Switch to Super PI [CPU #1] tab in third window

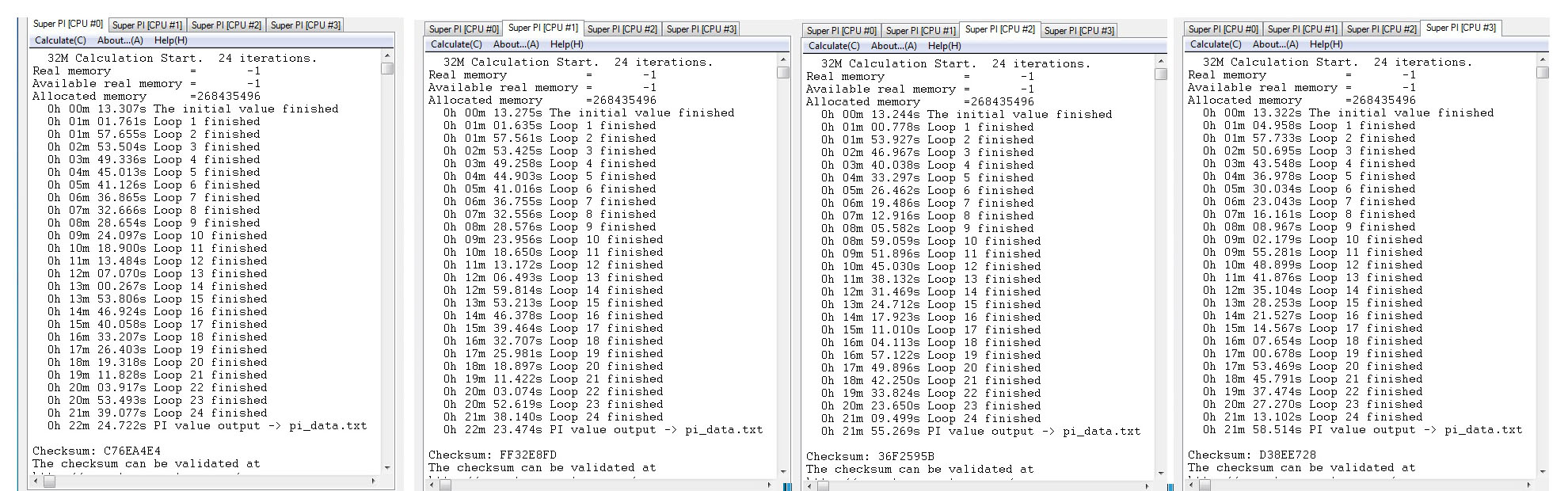[921, 31]
